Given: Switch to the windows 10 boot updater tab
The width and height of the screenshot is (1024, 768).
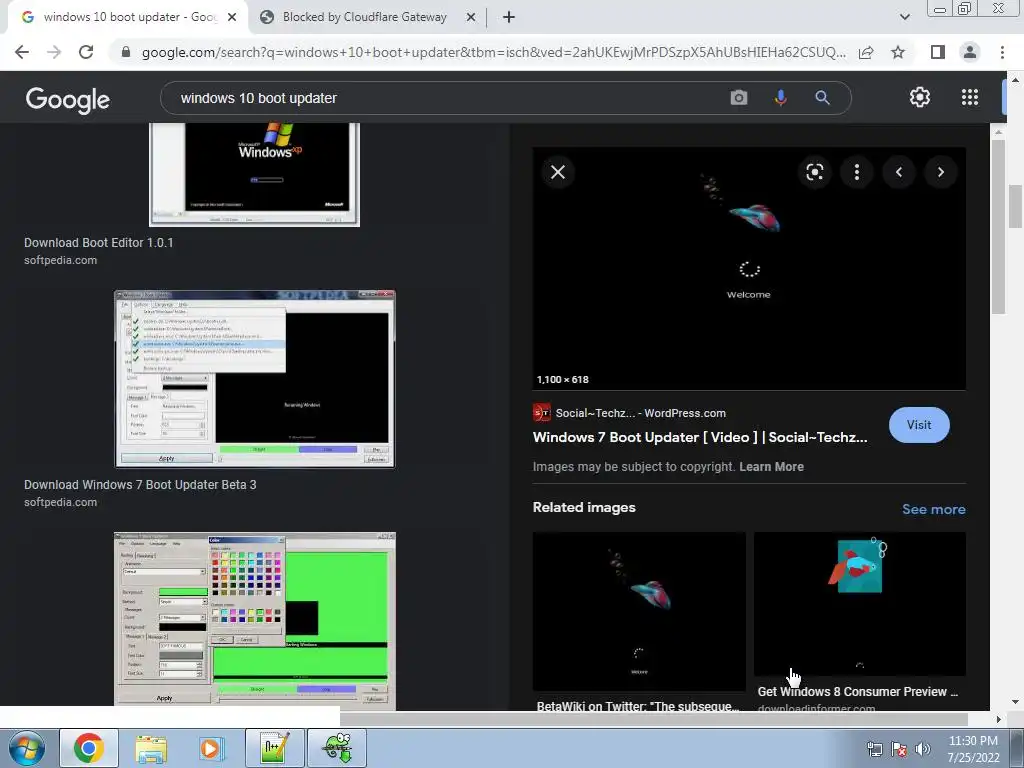Looking at the screenshot, I should (128, 17).
